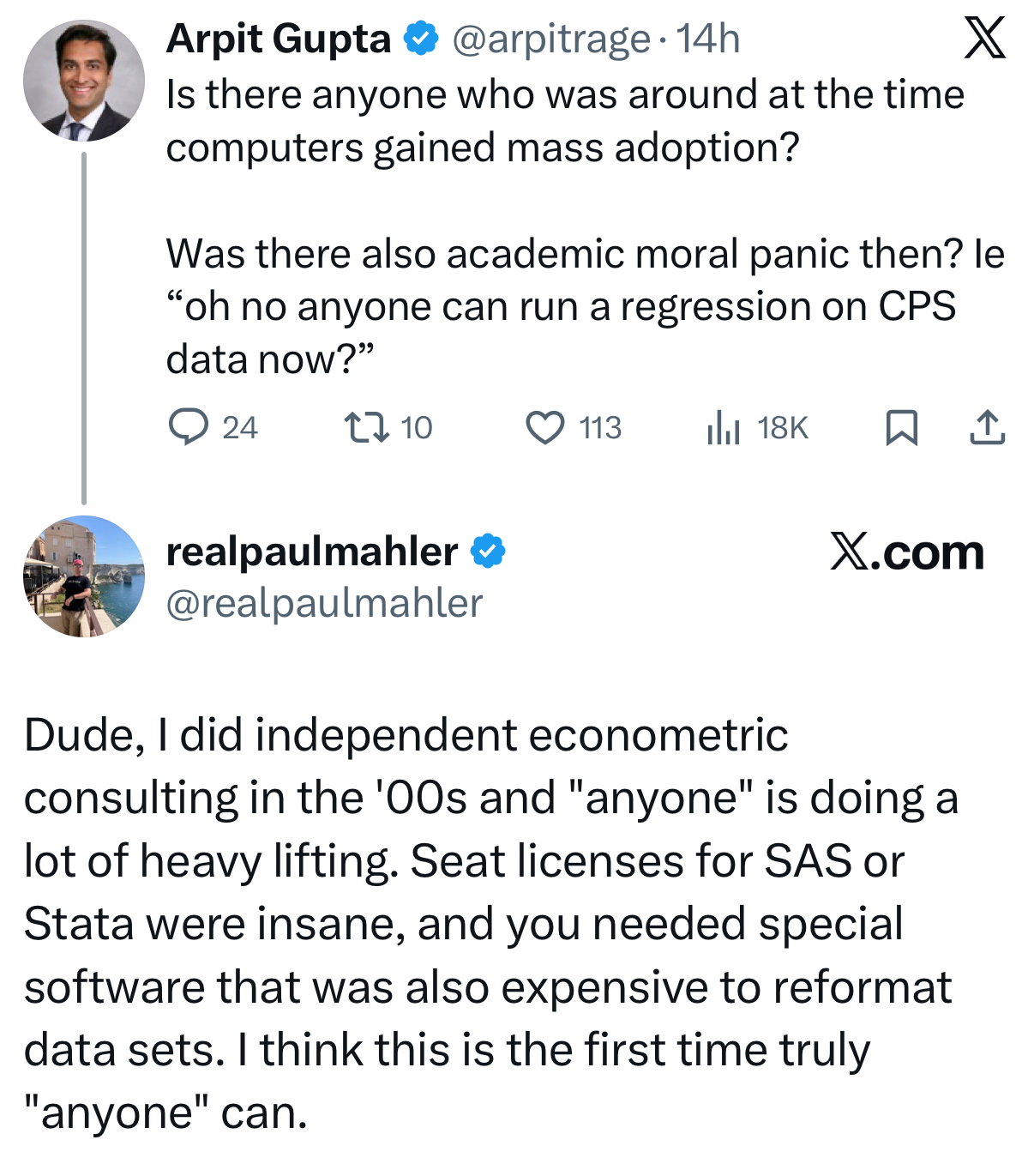Open Arpit Gupta's profile photo
Viewport: 1034px width, 1176px height.
pyautogui.click(x=84, y=81)
